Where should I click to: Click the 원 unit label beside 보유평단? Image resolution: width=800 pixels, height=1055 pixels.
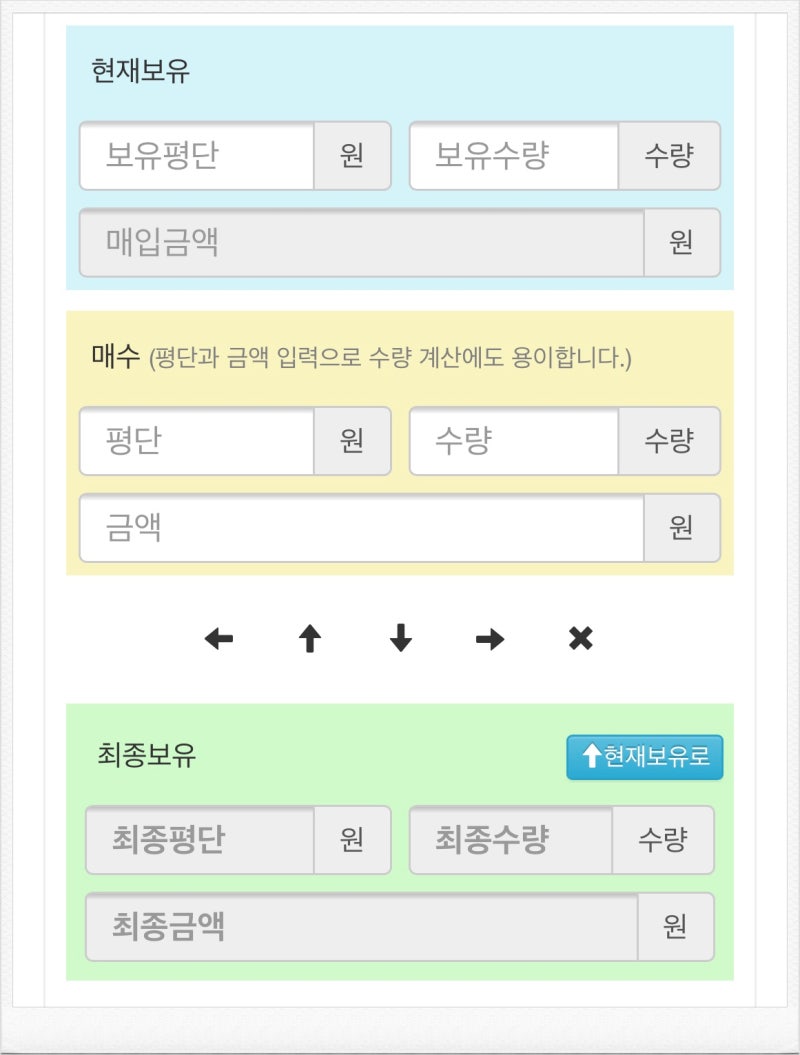coord(352,156)
